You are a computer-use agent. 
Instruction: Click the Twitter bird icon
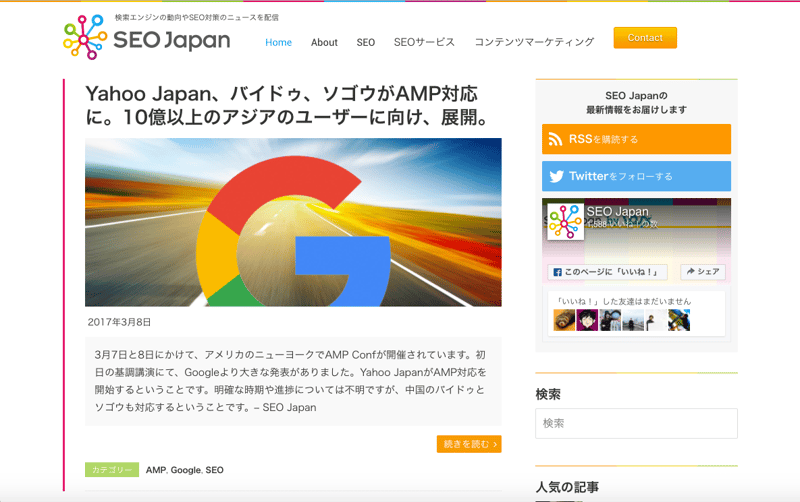click(x=556, y=177)
